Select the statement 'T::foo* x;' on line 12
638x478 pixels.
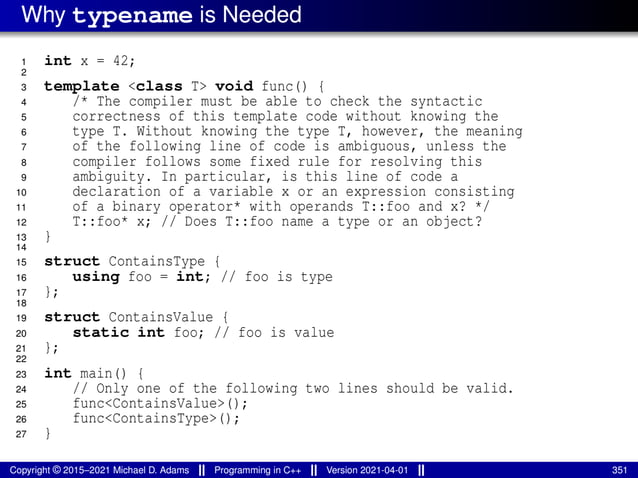(111, 222)
